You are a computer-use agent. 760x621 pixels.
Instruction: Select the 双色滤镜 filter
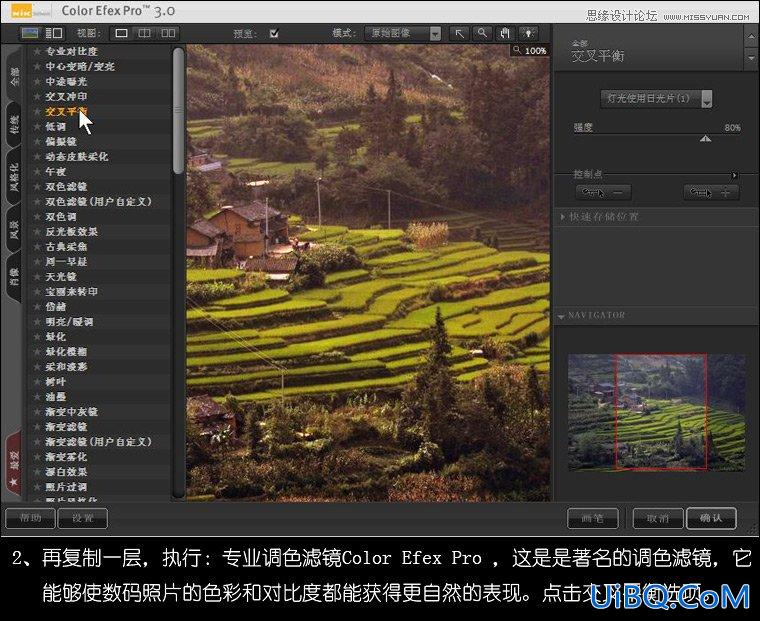pyautogui.click(x=66, y=187)
